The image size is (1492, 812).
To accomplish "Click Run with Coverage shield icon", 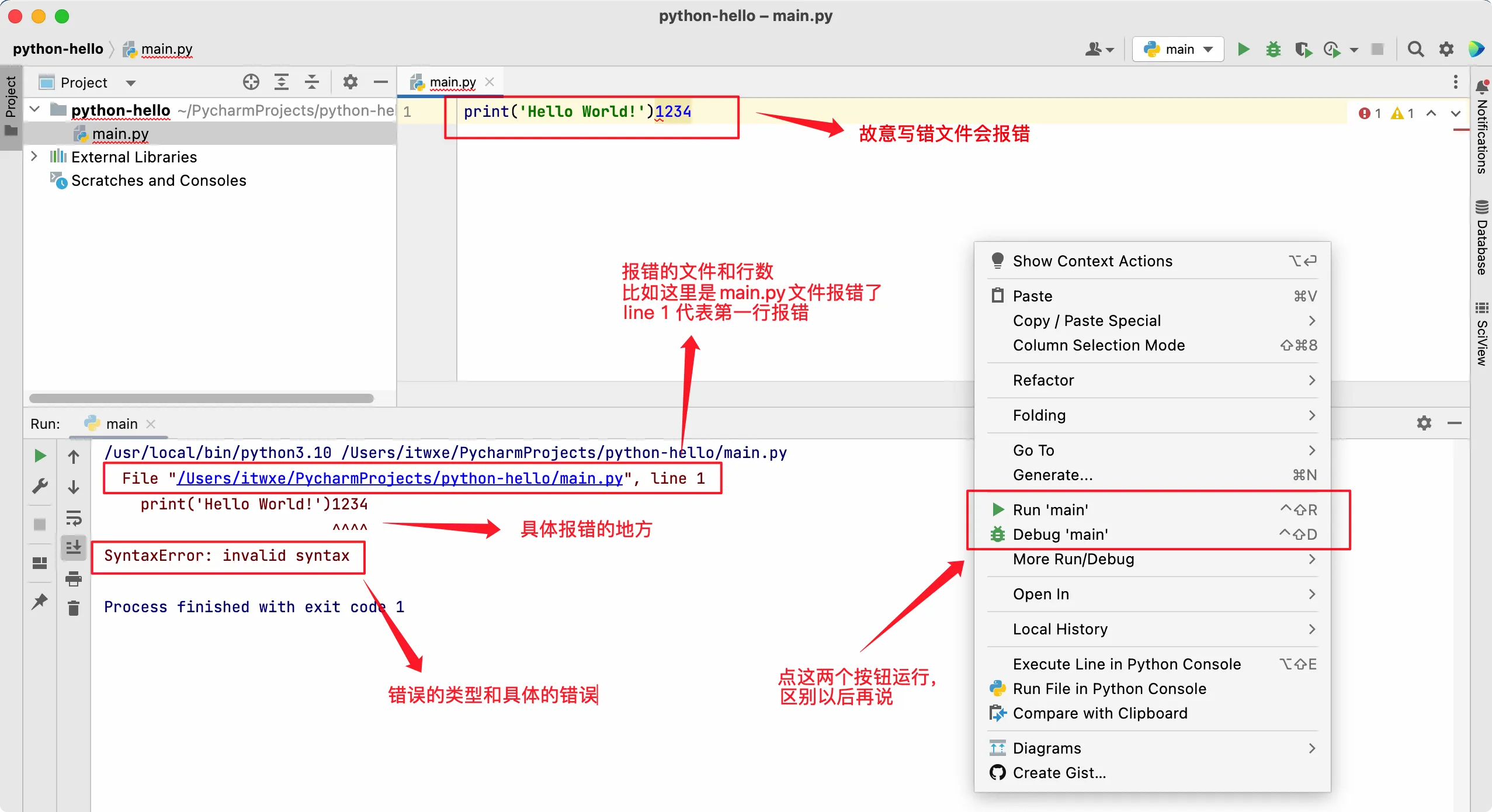I will [x=1303, y=49].
